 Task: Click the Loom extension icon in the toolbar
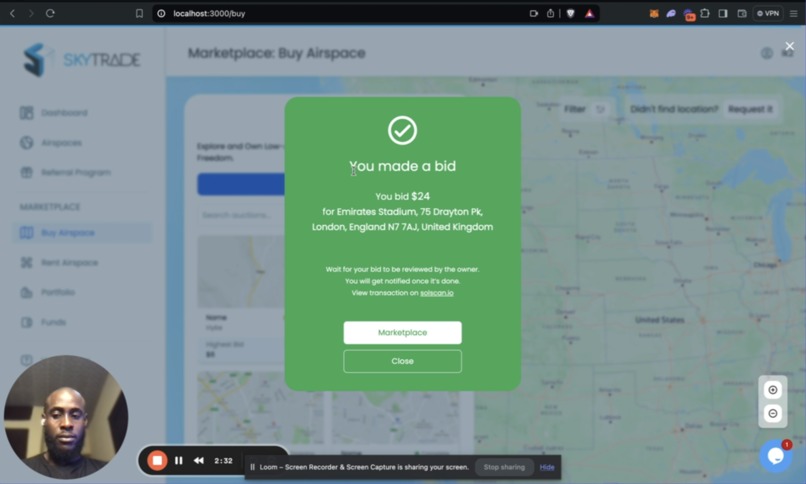689,14
